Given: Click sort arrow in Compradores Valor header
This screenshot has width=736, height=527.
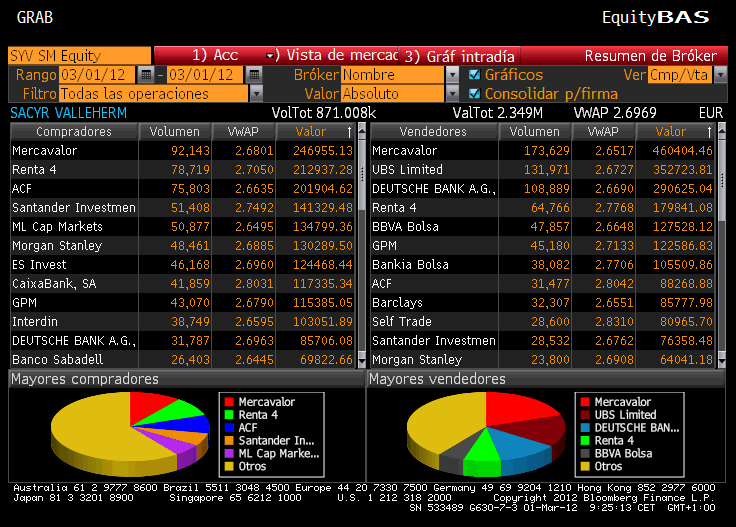Looking at the screenshot, I should (x=349, y=132).
